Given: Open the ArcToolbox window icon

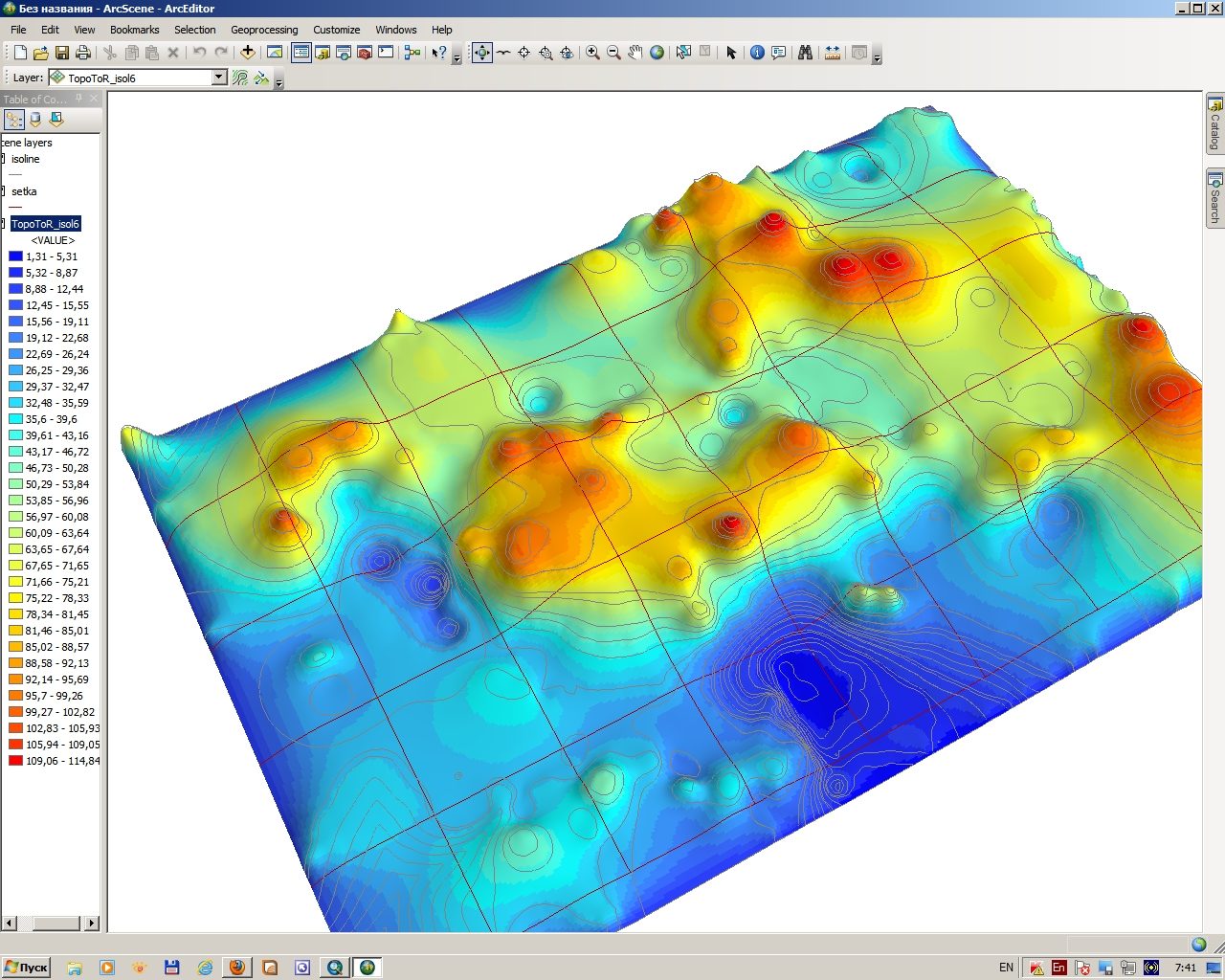Looking at the screenshot, I should pos(364,53).
